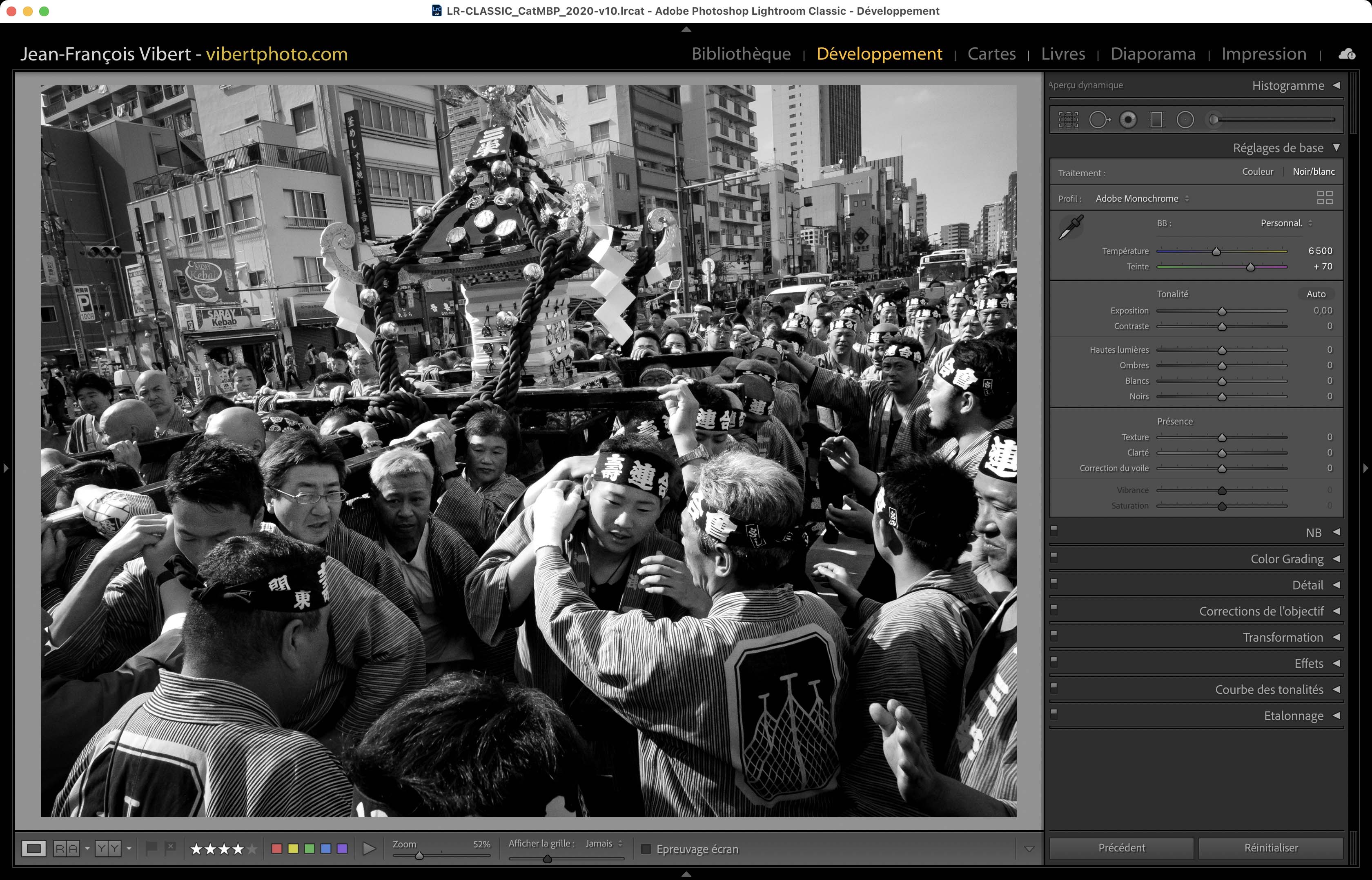The height and width of the screenshot is (880, 1372).
Task: Pick the white balance eyedropper tool
Action: (x=1071, y=227)
